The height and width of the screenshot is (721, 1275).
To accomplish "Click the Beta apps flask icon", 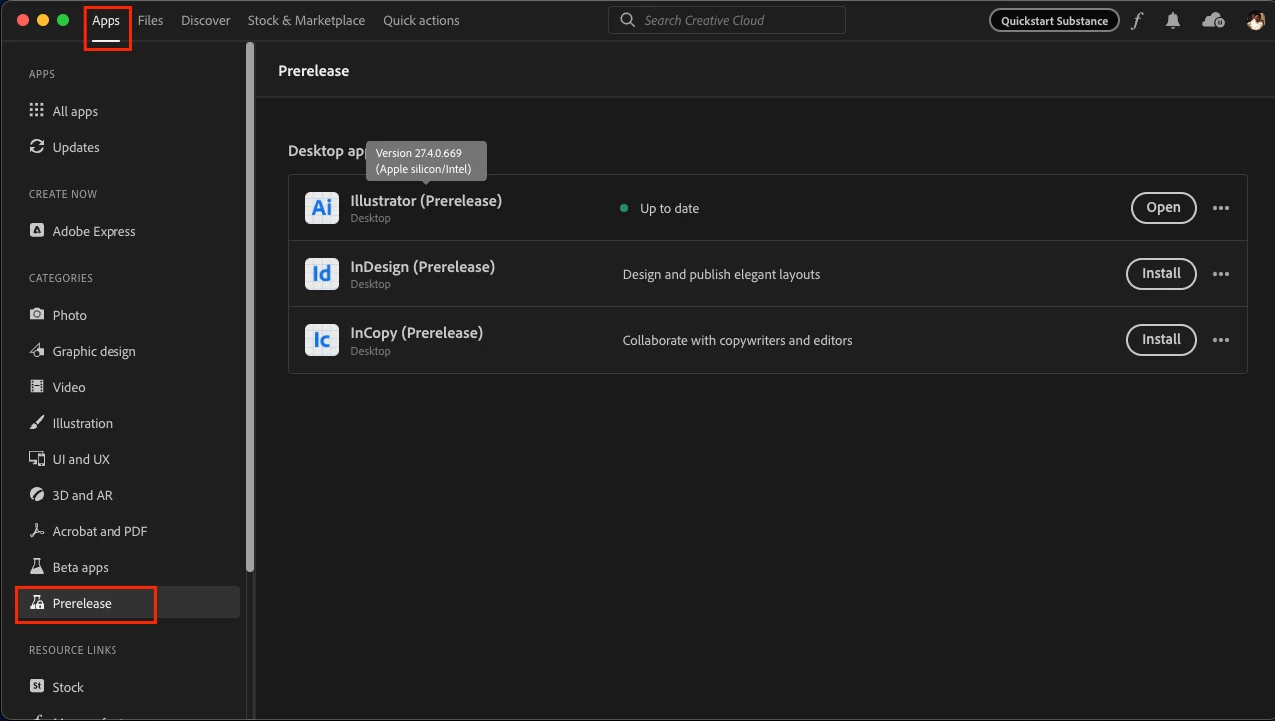I will tap(37, 567).
